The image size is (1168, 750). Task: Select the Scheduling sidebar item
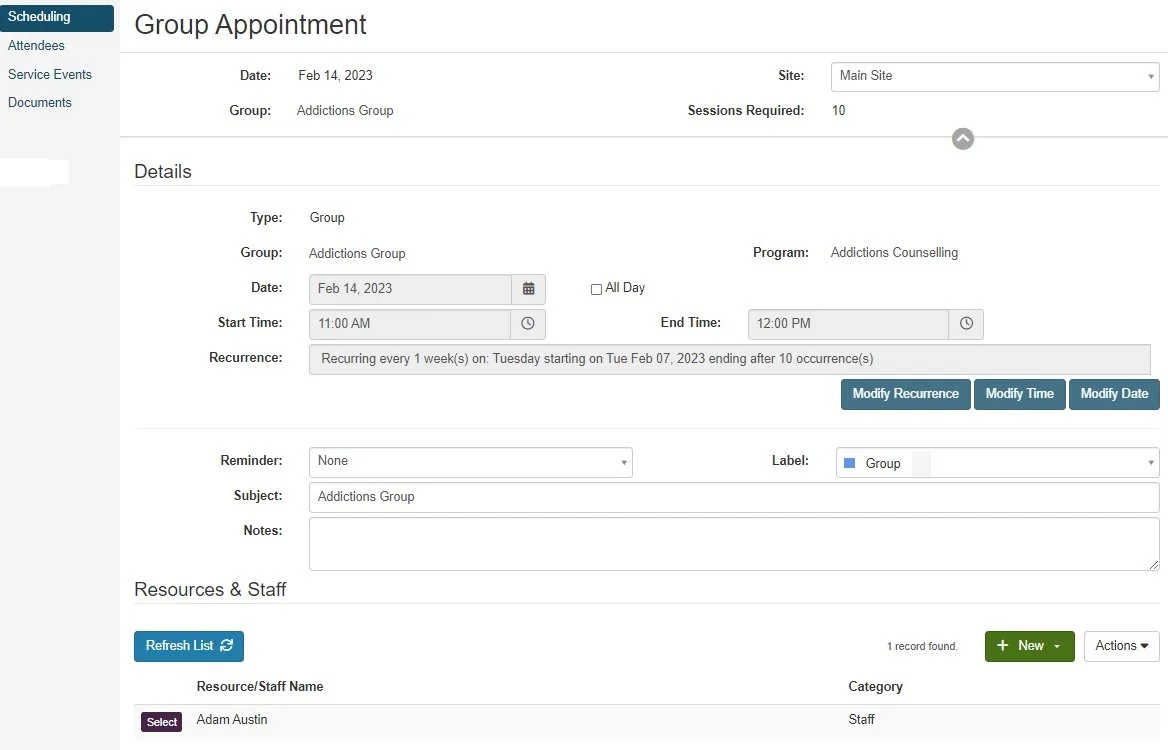(x=40, y=17)
